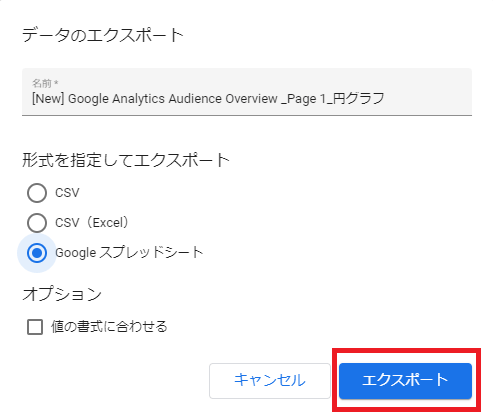493x413 pixels.
Task: Click the CSV option label text
Action: coord(67,193)
